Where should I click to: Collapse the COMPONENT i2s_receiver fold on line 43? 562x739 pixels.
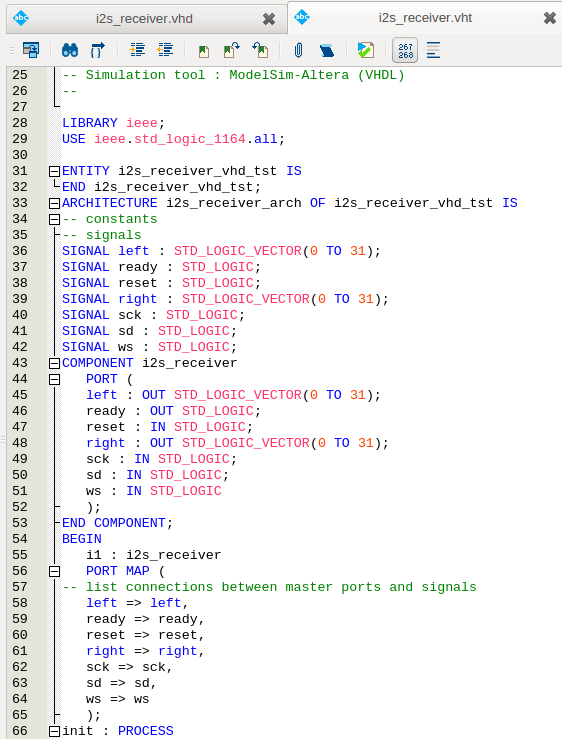tap(55, 363)
